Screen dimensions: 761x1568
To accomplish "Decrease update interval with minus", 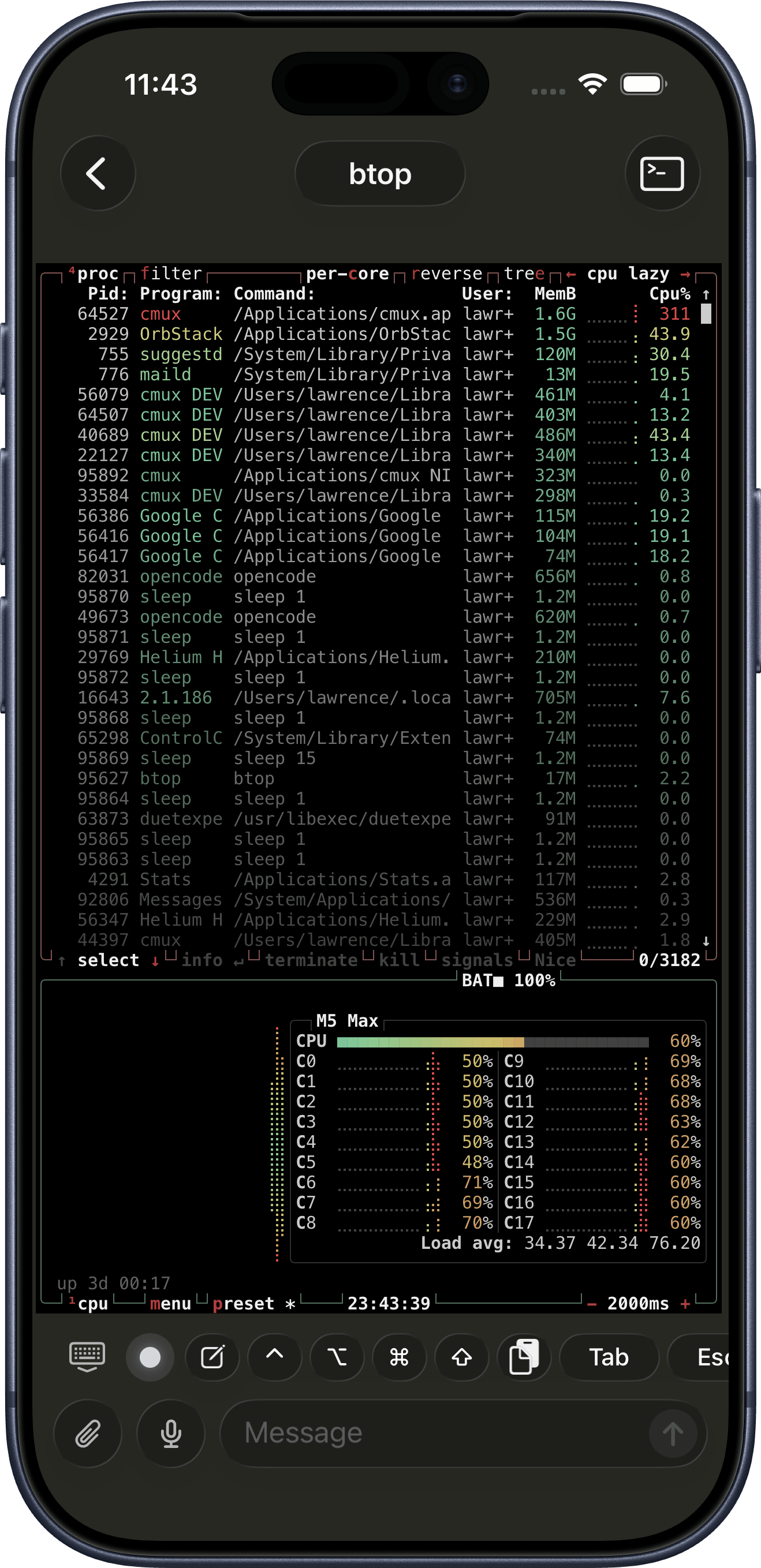I will pos(592,1304).
